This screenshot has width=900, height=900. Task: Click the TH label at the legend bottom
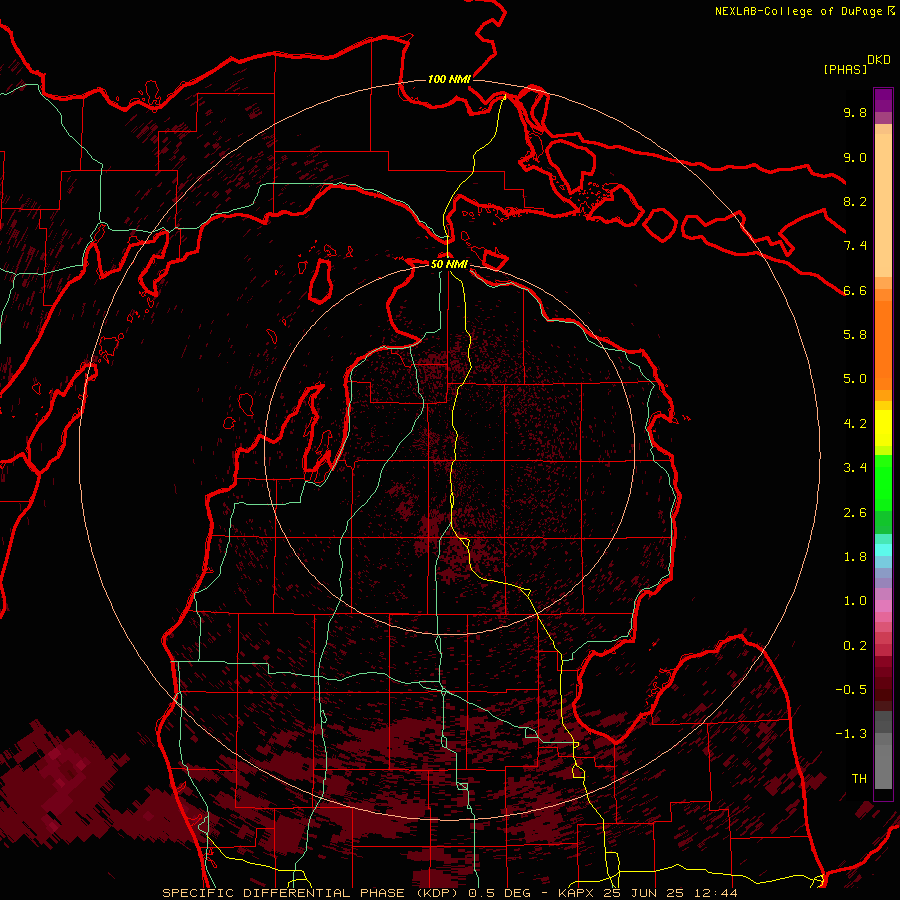click(x=859, y=779)
